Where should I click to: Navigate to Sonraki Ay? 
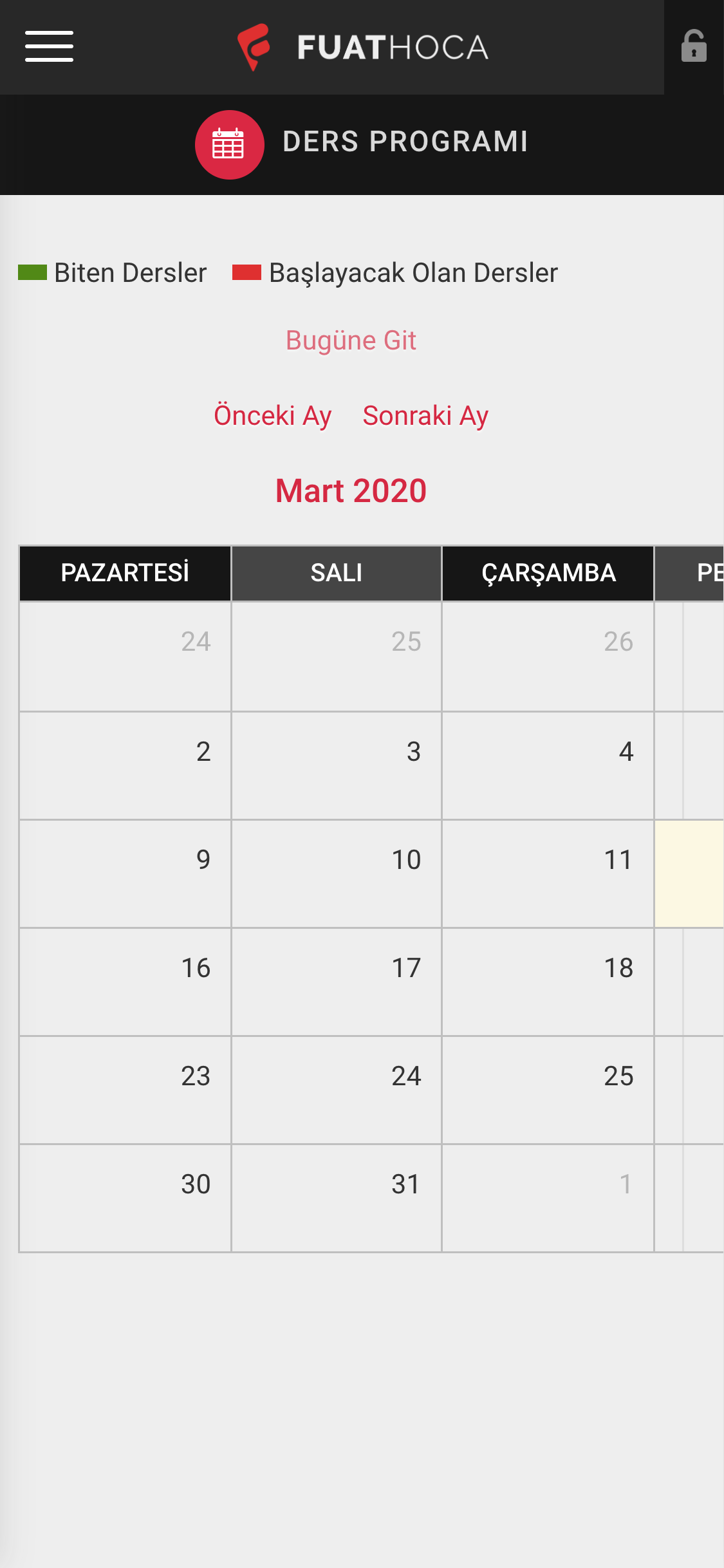coord(425,416)
